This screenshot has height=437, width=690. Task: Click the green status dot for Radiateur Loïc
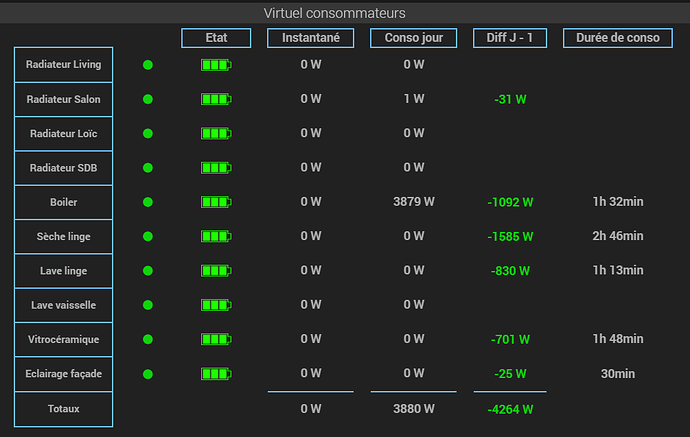coord(148,134)
